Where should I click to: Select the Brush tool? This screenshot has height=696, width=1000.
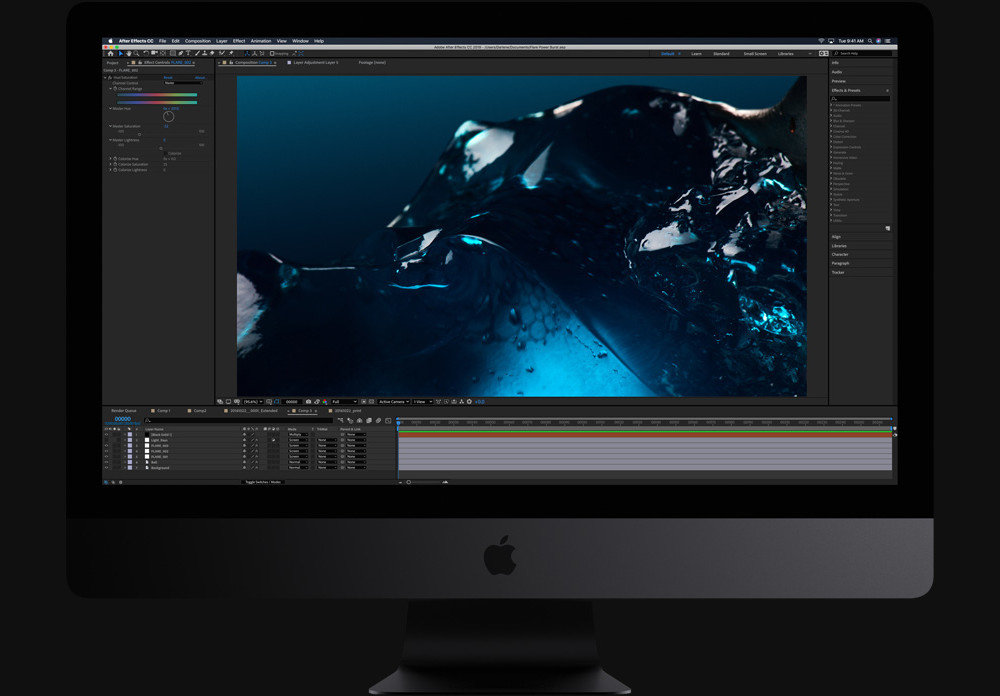198,53
